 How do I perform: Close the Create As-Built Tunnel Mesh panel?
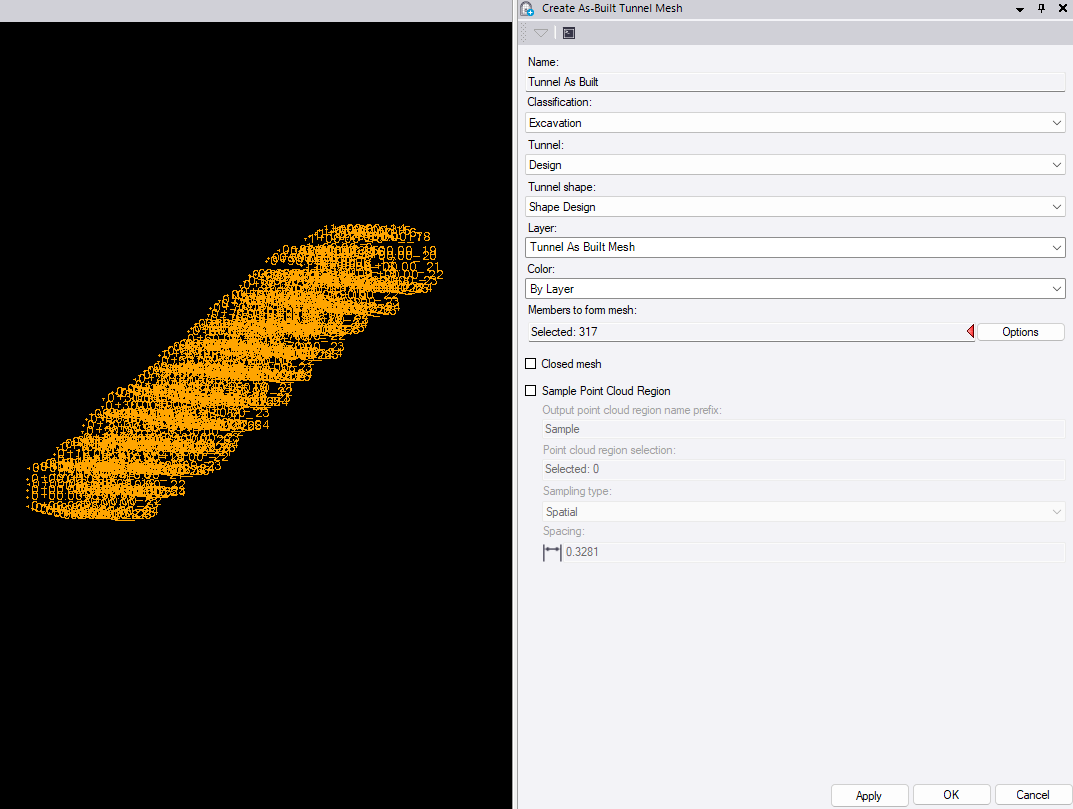[1063, 8]
